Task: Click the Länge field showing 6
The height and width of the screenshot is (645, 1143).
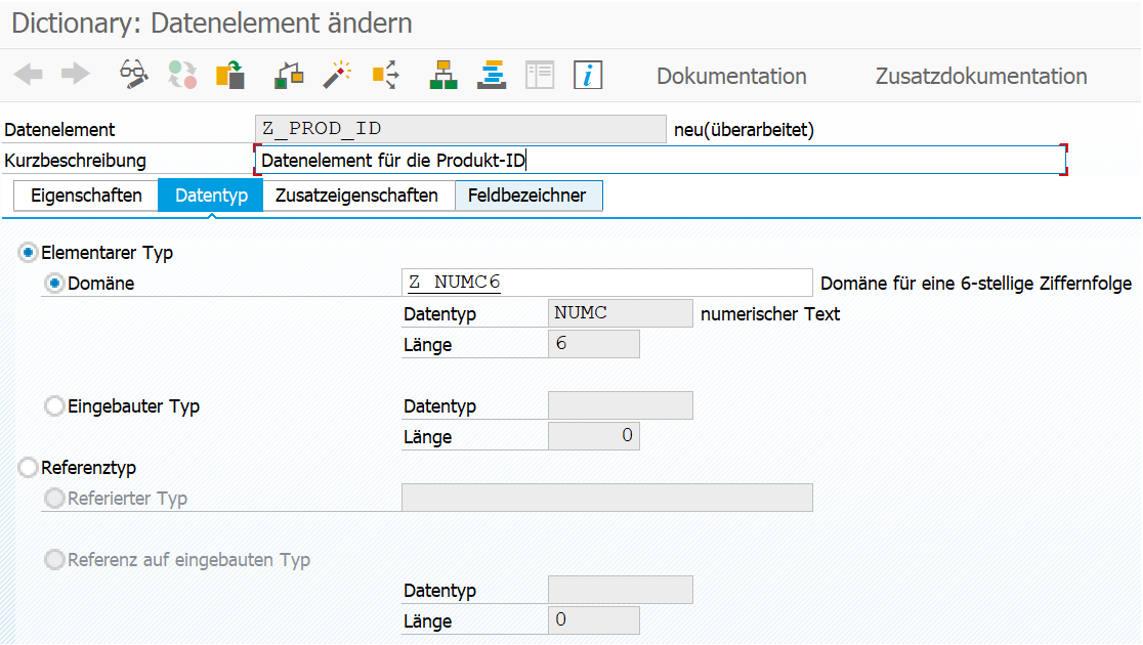Action: point(593,344)
